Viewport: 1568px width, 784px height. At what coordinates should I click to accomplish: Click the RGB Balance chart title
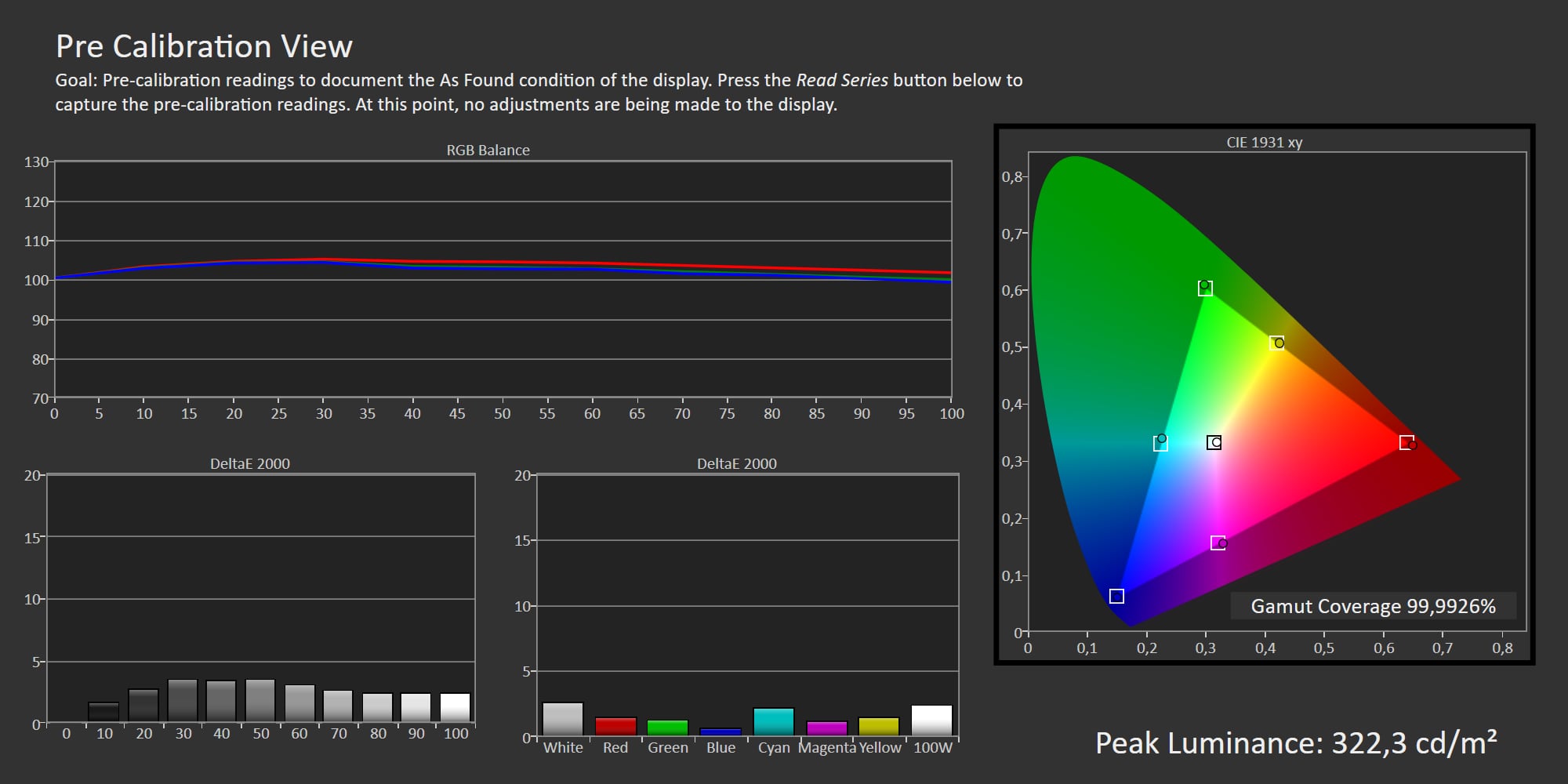(x=488, y=150)
